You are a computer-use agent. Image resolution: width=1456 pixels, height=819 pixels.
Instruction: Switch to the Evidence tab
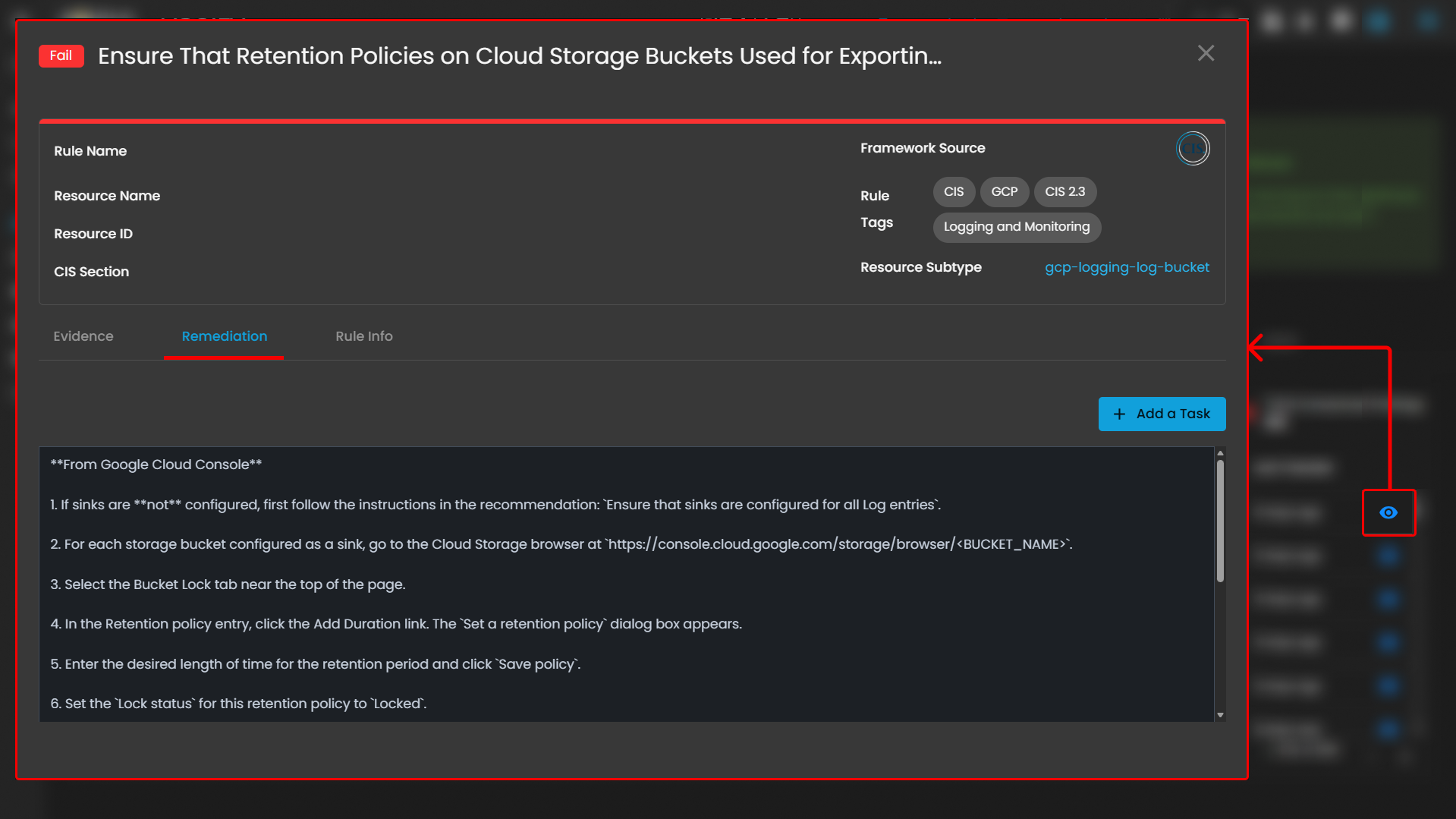(83, 336)
